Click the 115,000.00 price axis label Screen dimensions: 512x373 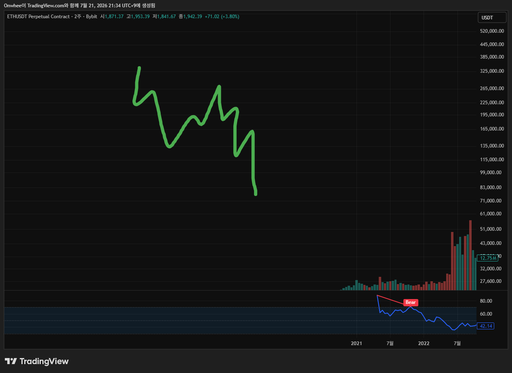coord(492,159)
